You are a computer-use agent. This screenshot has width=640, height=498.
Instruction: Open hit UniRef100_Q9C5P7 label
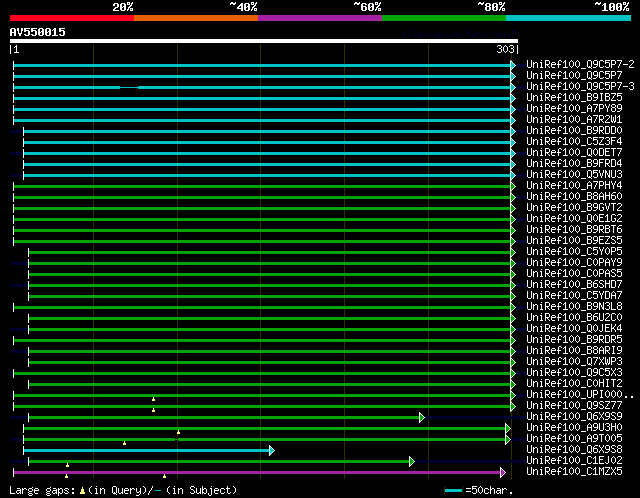click(574, 75)
